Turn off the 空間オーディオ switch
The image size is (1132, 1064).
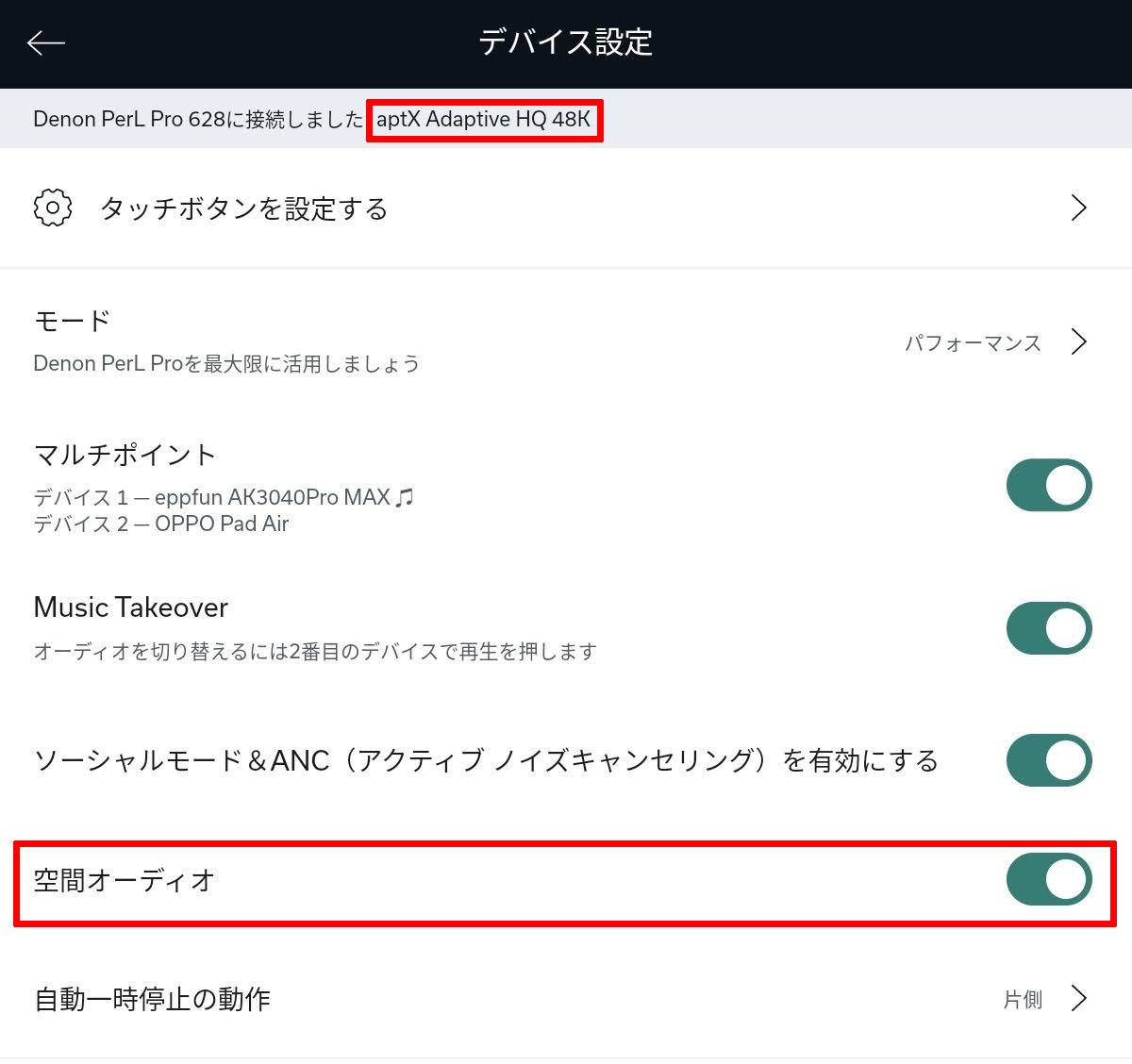[x=1049, y=879]
